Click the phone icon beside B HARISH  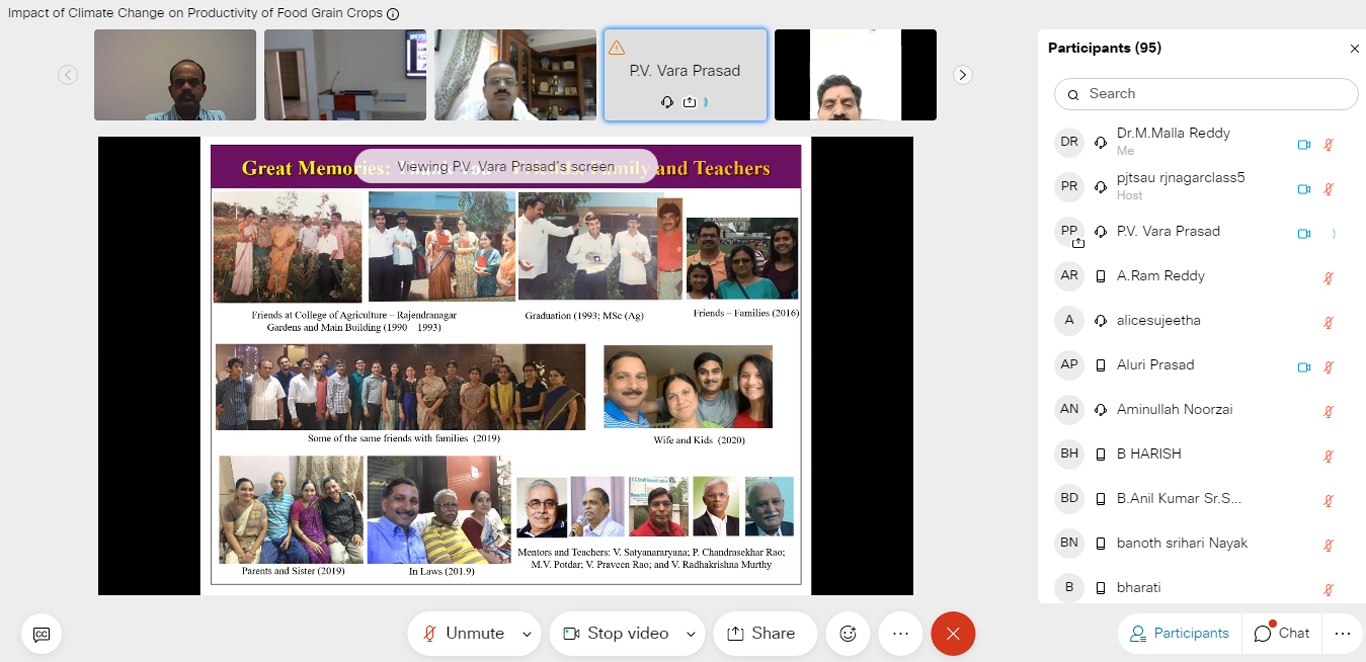[x=1100, y=454]
